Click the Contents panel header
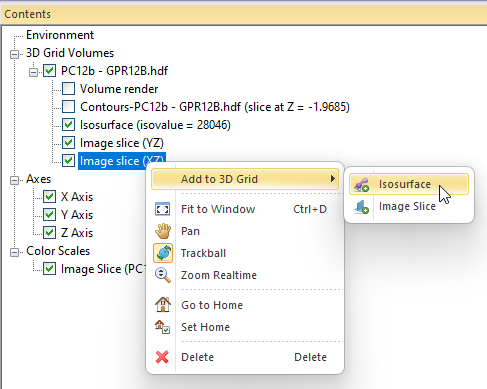The image size is (487, 389). pyautogui.click(x=244, y=14)
